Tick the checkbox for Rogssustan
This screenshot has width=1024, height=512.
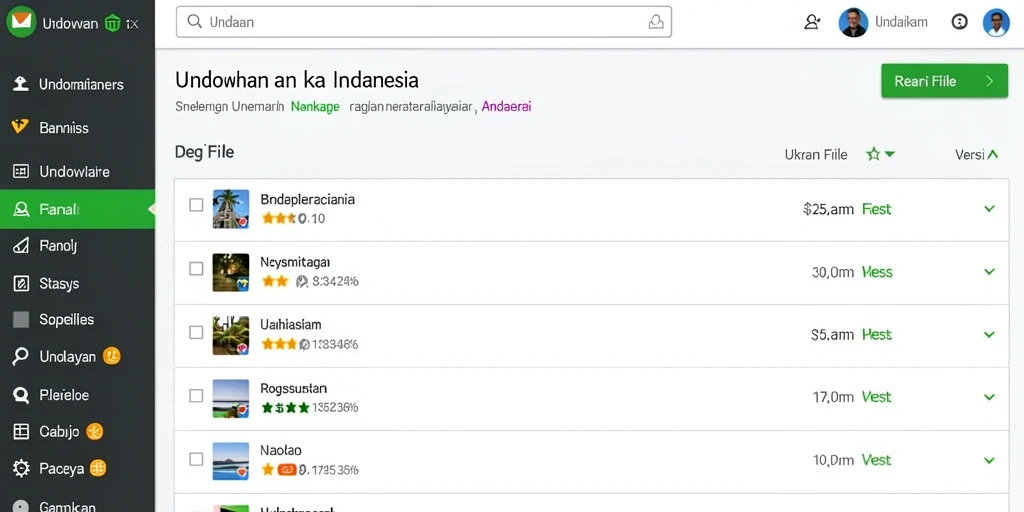coord(196,395)
